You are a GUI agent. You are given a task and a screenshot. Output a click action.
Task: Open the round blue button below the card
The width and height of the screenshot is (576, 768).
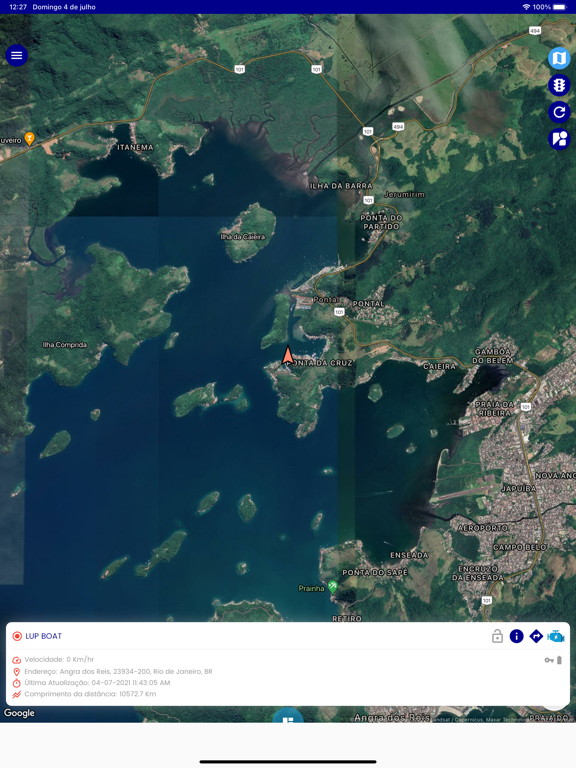click(x=288, y=716)
